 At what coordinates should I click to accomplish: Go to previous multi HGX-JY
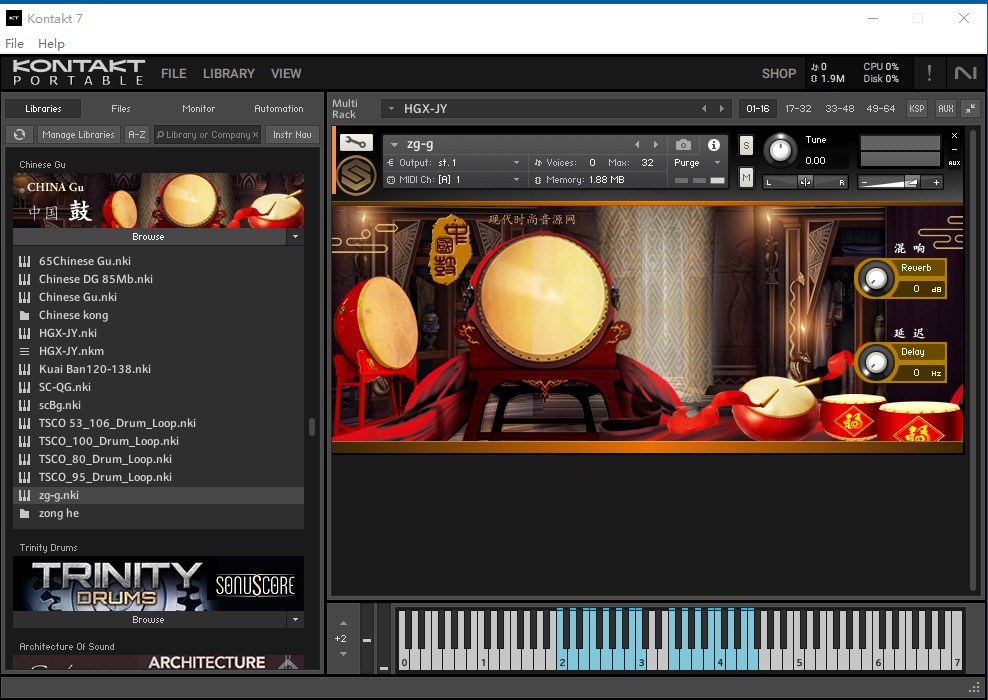pyautogui.click(x=704, y=108)
